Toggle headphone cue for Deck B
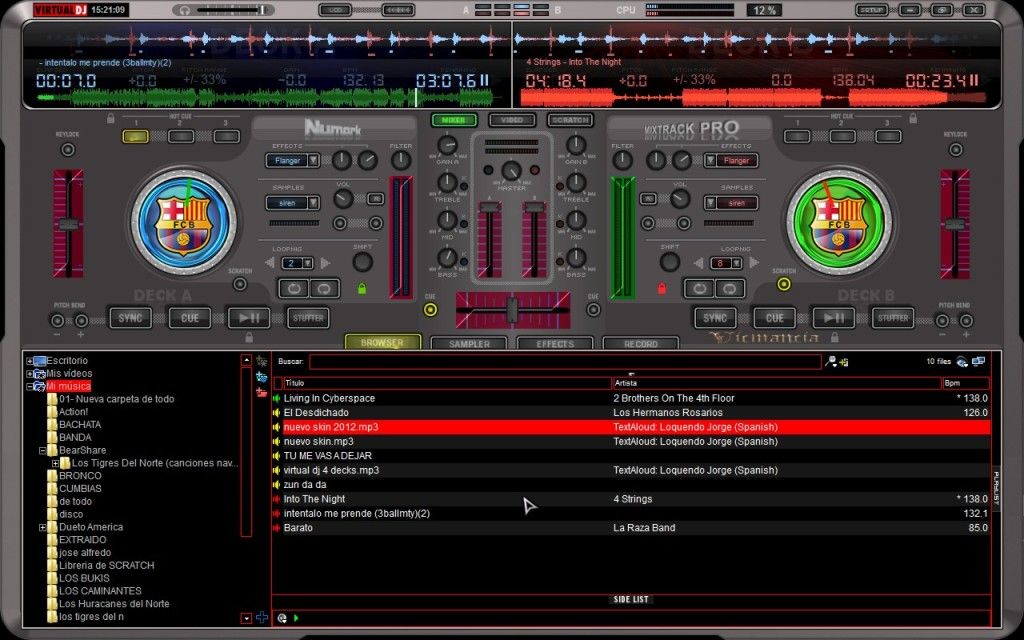Viewport: 1024px width, 640px height. (x=593, y=310)
